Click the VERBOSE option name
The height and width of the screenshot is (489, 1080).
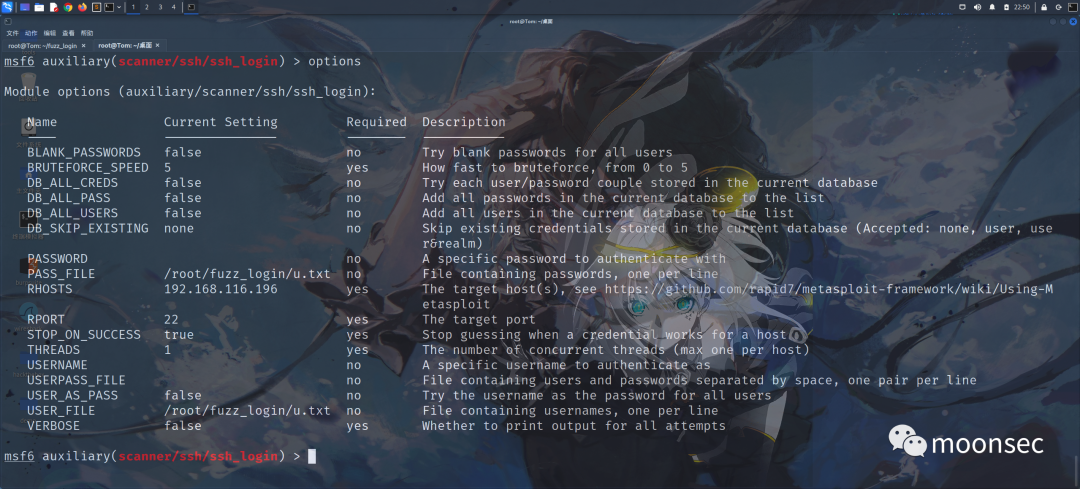(54, 426)
